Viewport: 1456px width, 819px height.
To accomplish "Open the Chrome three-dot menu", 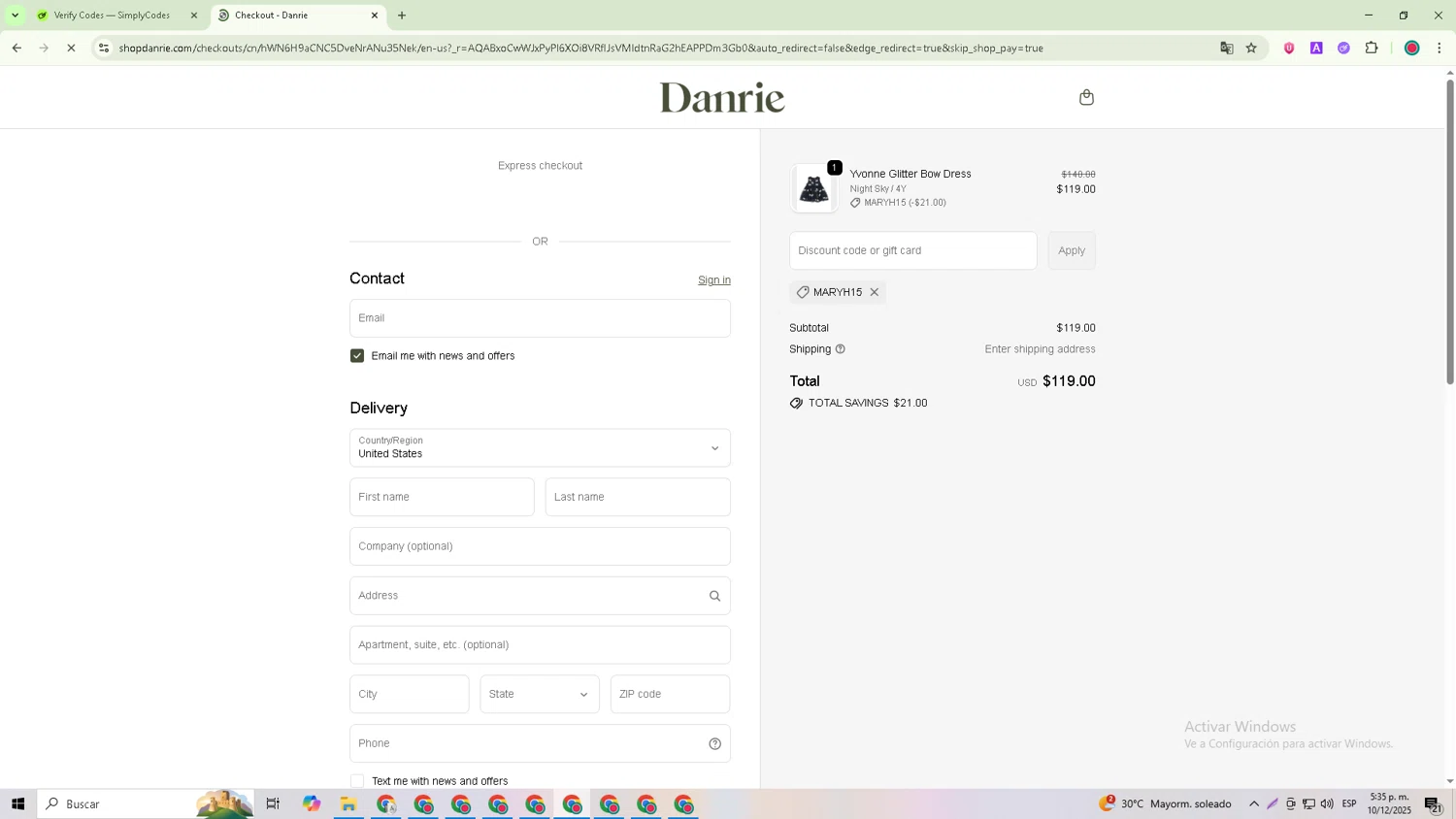I will point(1439,48).
